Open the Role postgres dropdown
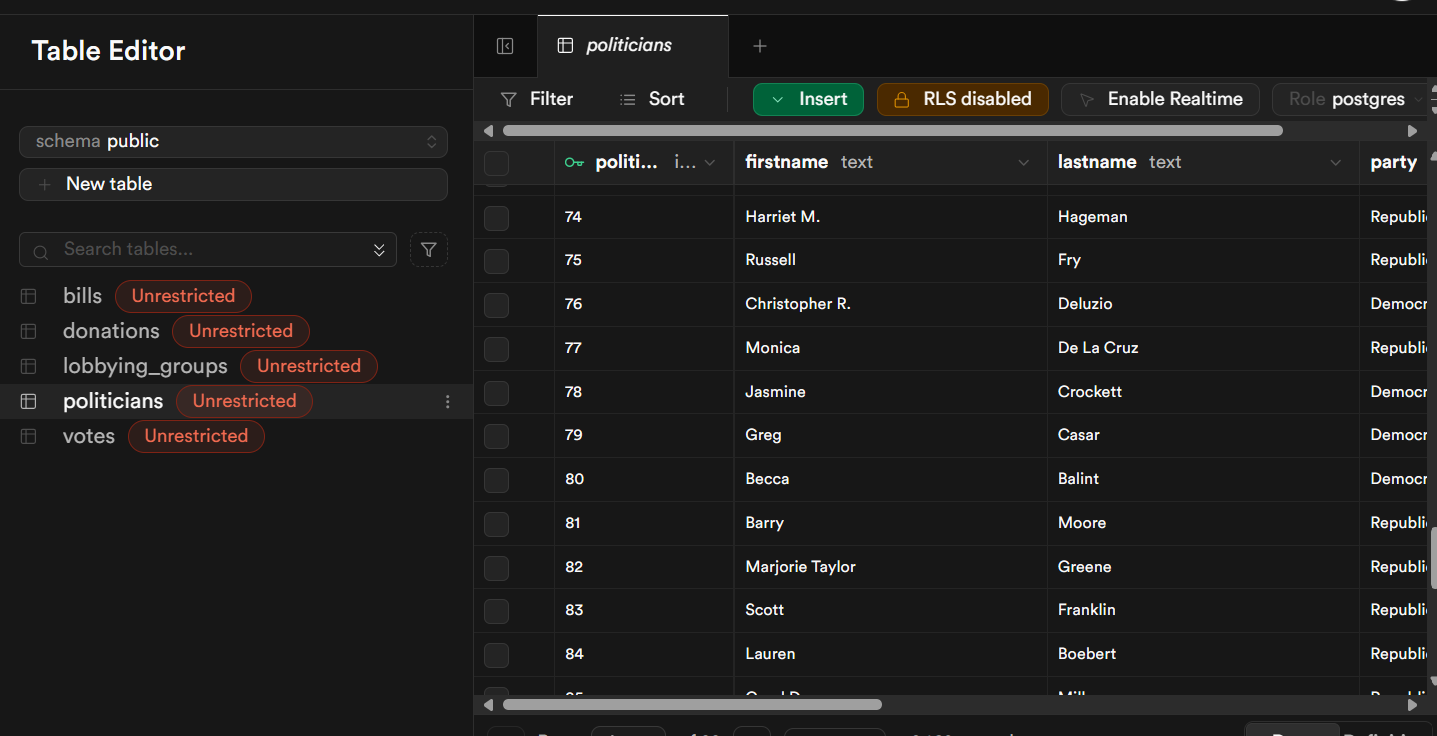1437x736 pixels. 1350,99
